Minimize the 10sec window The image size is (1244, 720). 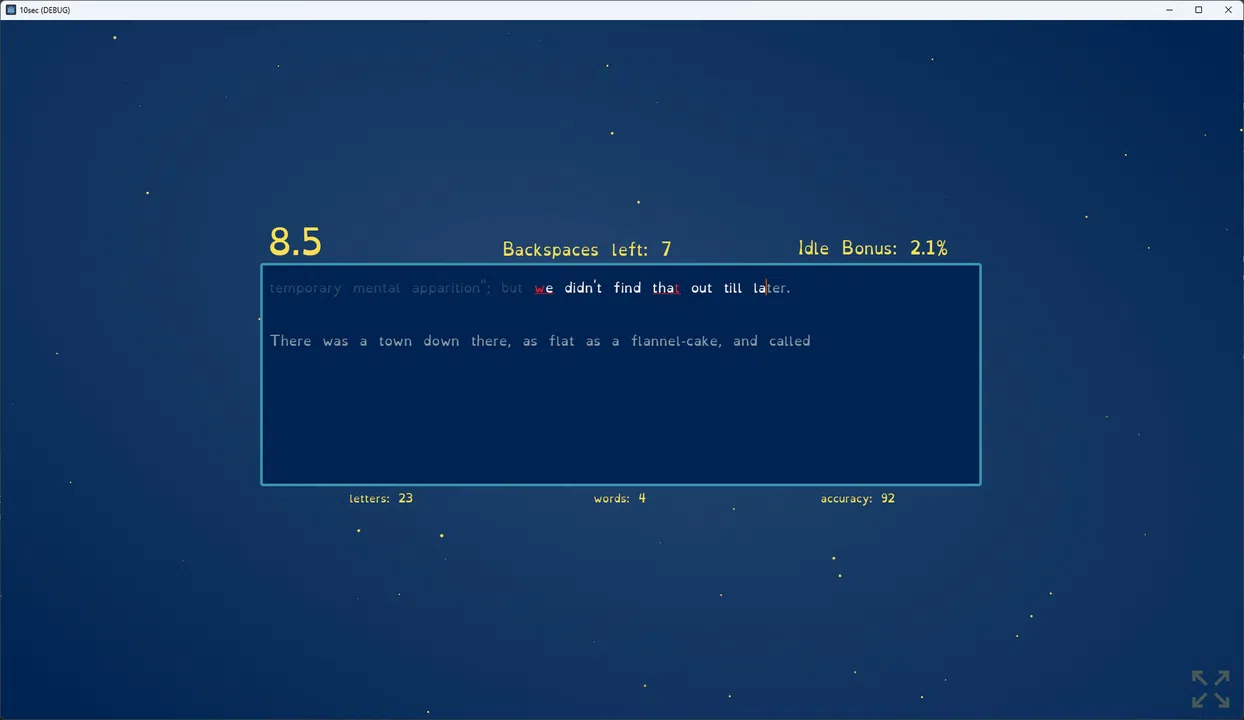point(1169,10)
